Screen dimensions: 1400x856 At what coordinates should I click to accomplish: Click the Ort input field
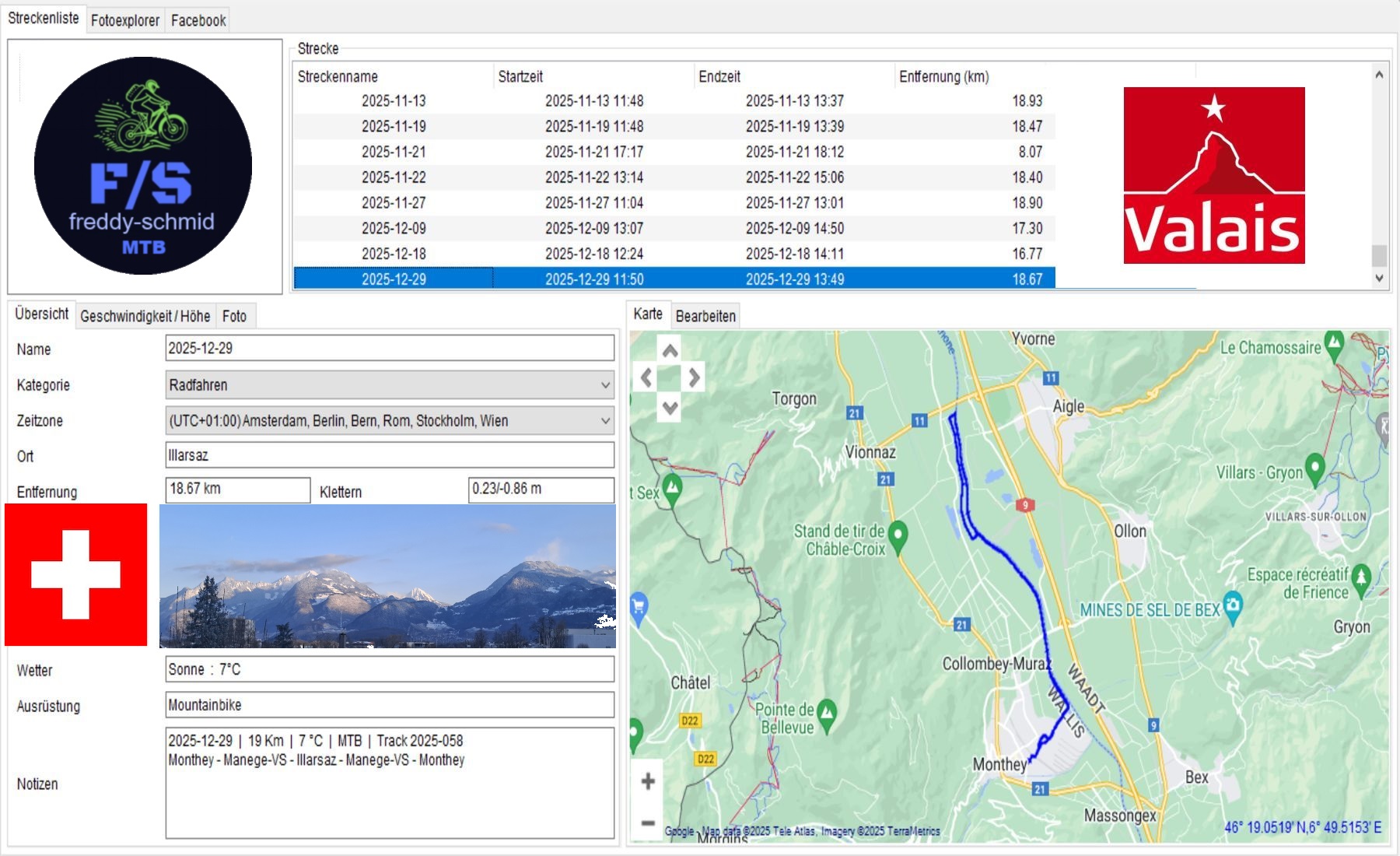[389, 455]
